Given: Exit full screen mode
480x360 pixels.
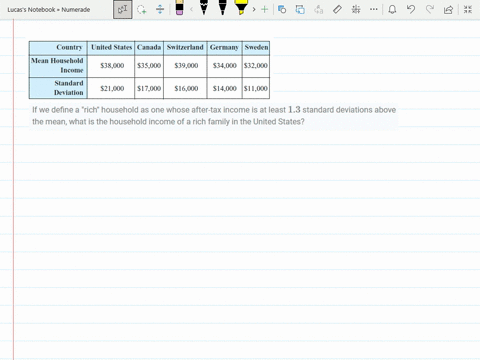Looking at the screenshot, I should click(468, 9).
